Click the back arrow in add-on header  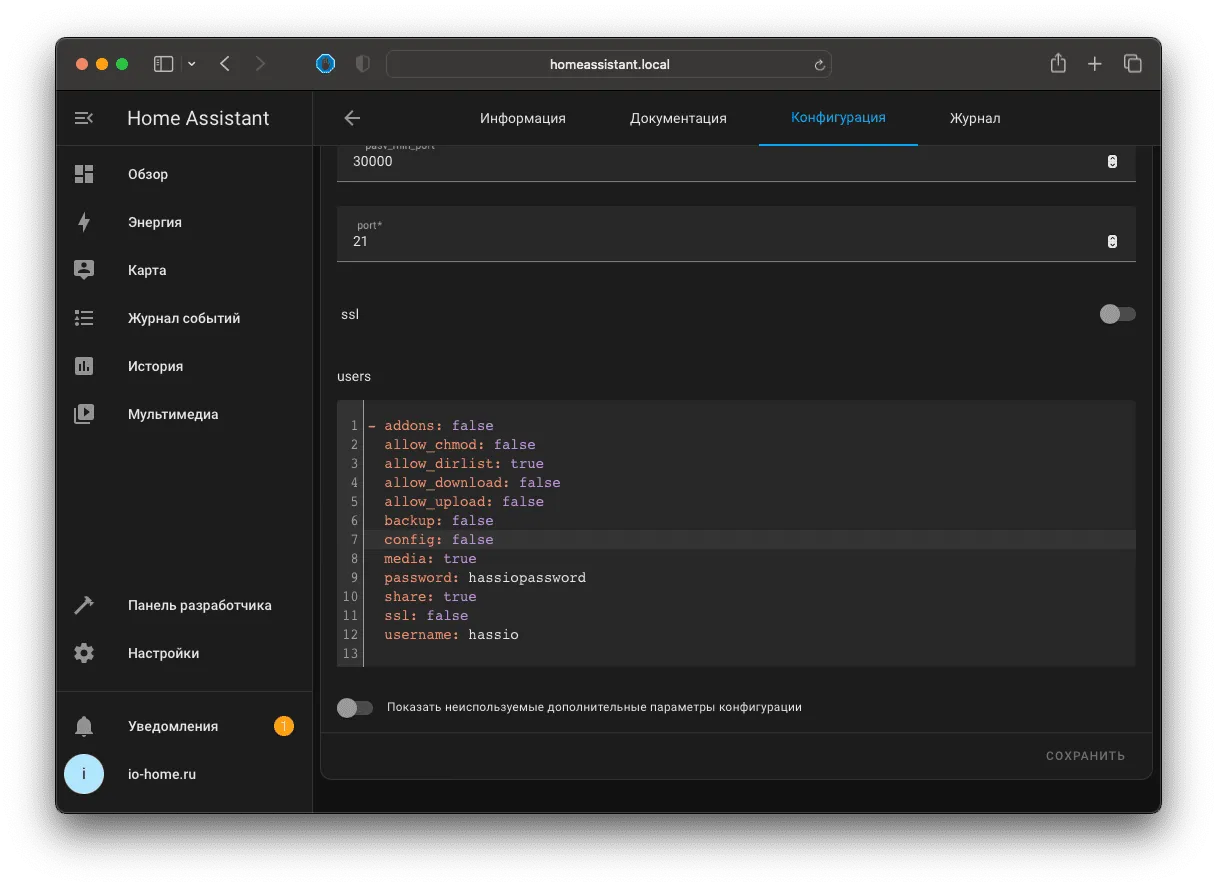(x=352, y=118)
